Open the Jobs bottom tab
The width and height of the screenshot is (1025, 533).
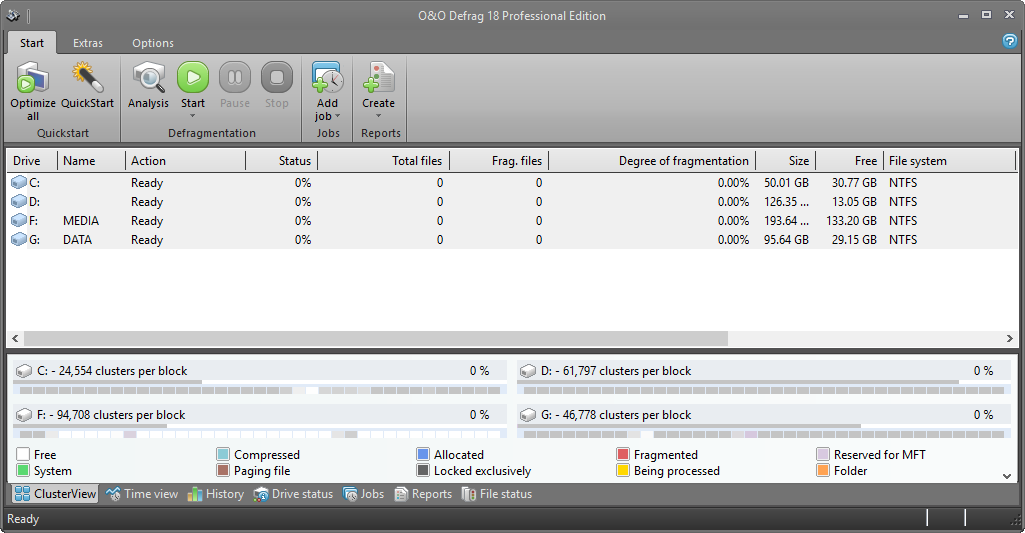coord(363,494)
